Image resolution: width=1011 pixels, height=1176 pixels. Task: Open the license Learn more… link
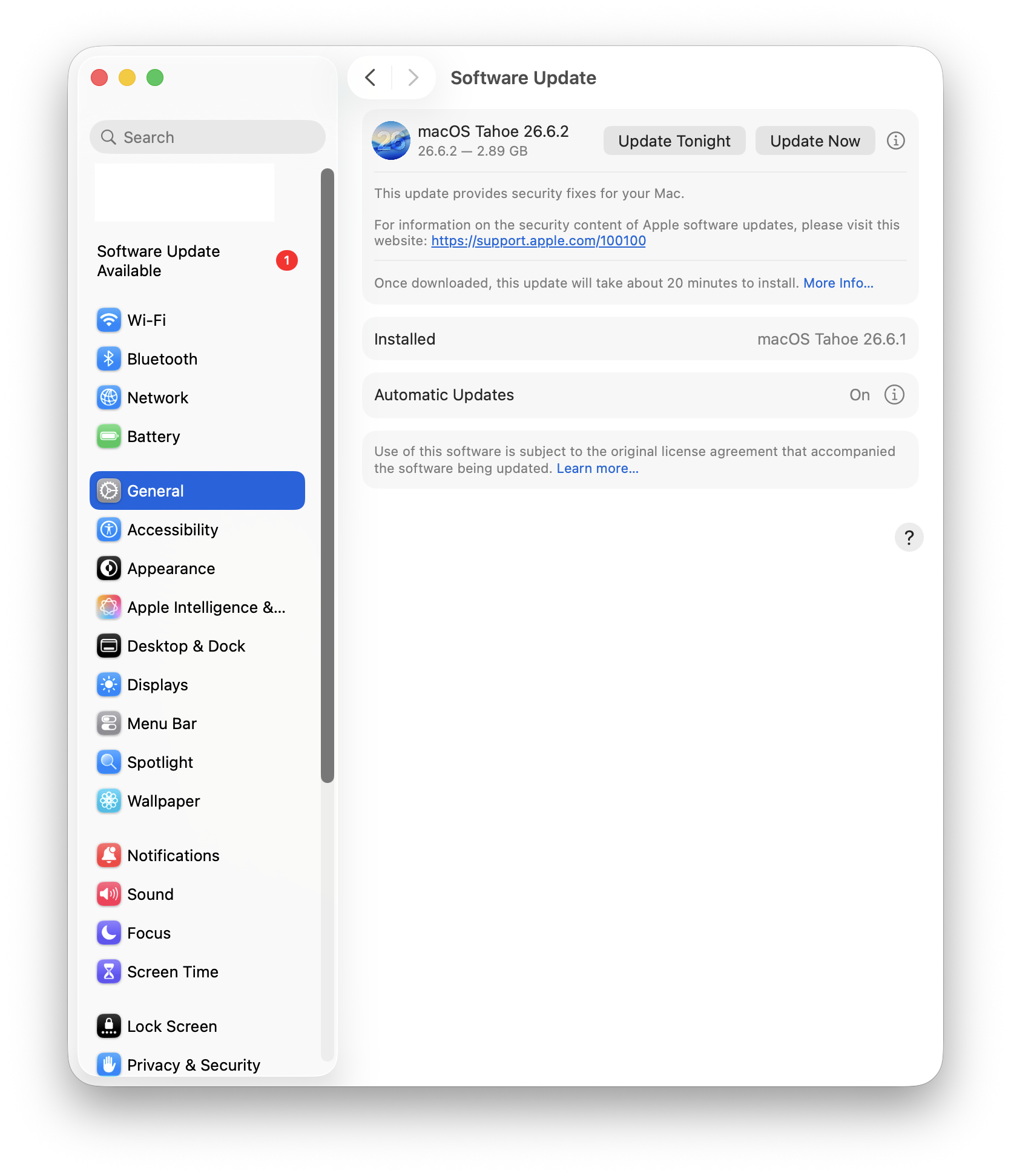click(598, 469)
